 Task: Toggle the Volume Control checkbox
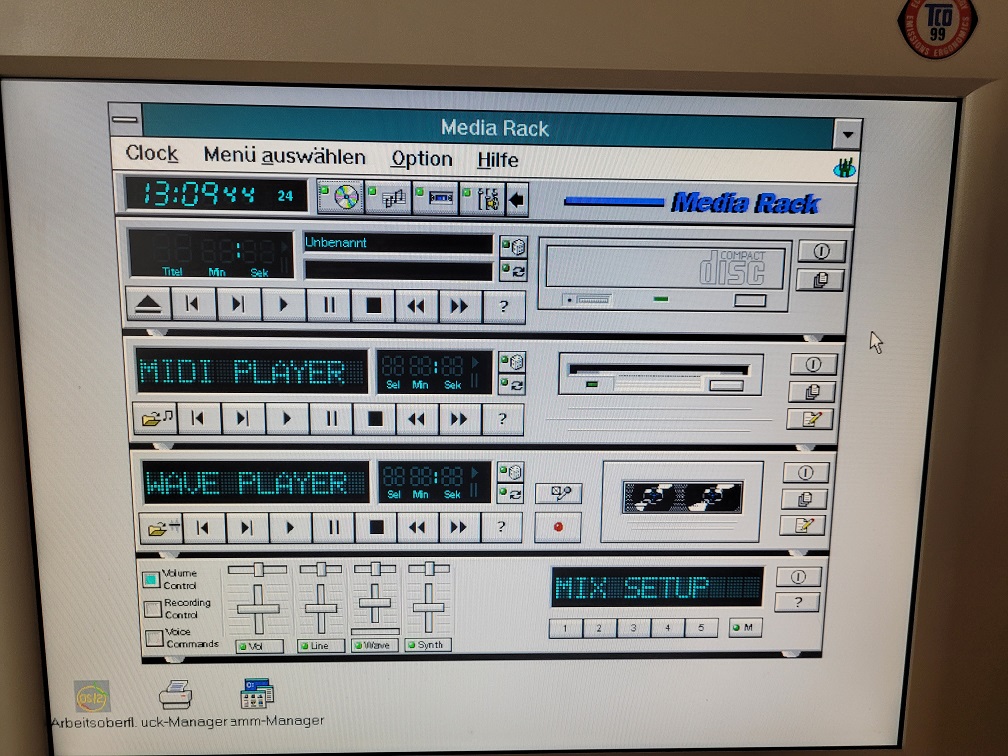[x=151, y=580]
